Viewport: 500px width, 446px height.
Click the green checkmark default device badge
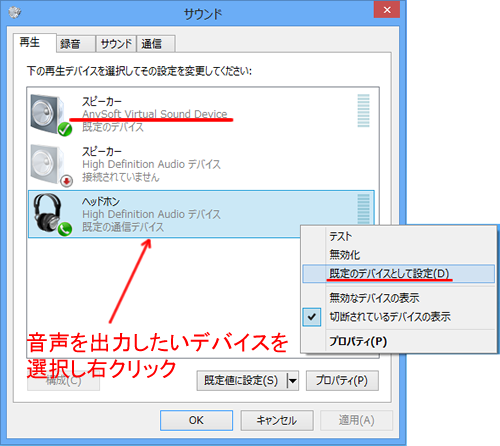[x=65, y=129]
